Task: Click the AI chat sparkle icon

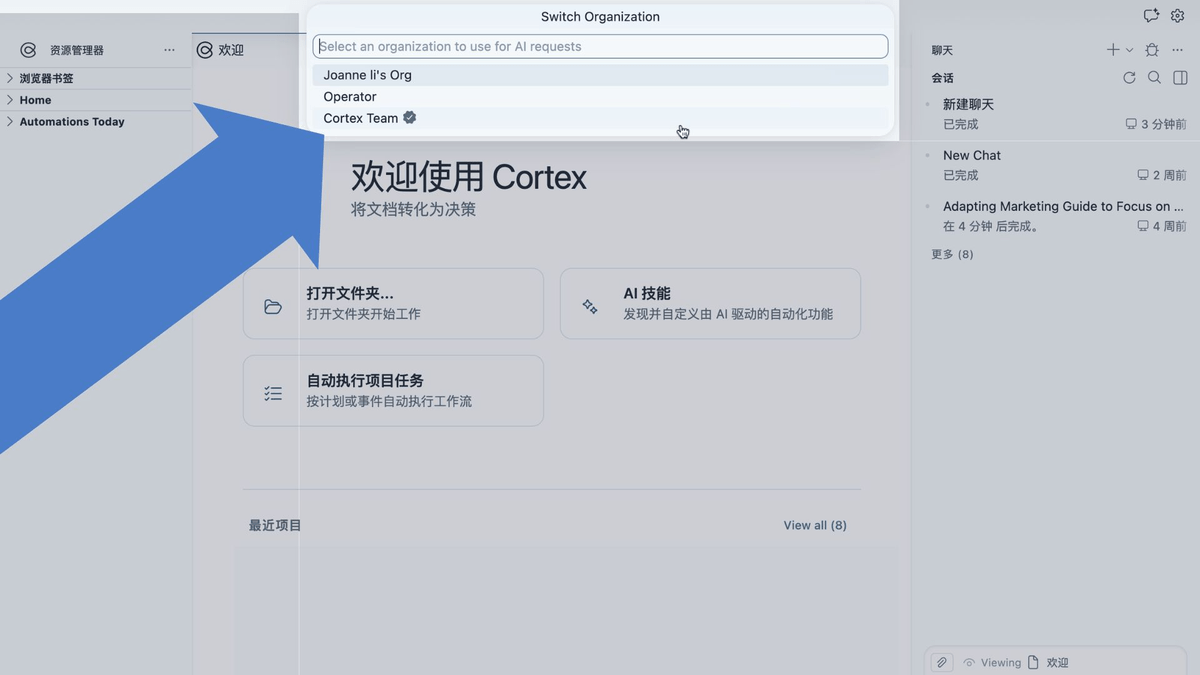Action: pos(1151,16)
